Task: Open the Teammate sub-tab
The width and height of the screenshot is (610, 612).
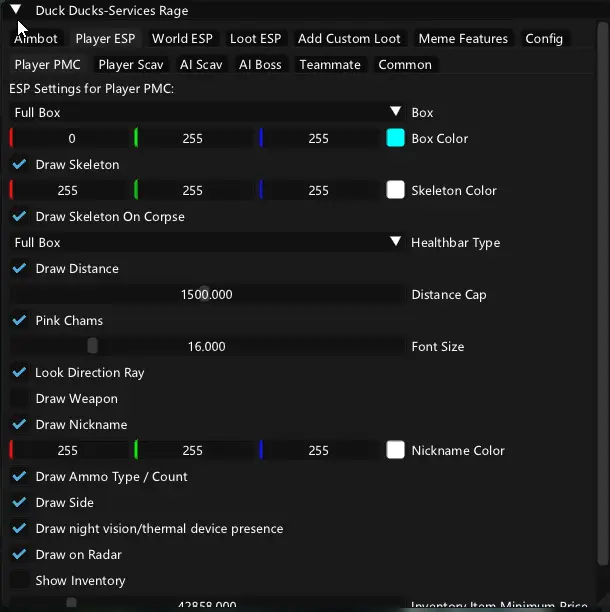Action: click(x=330, y=65)
